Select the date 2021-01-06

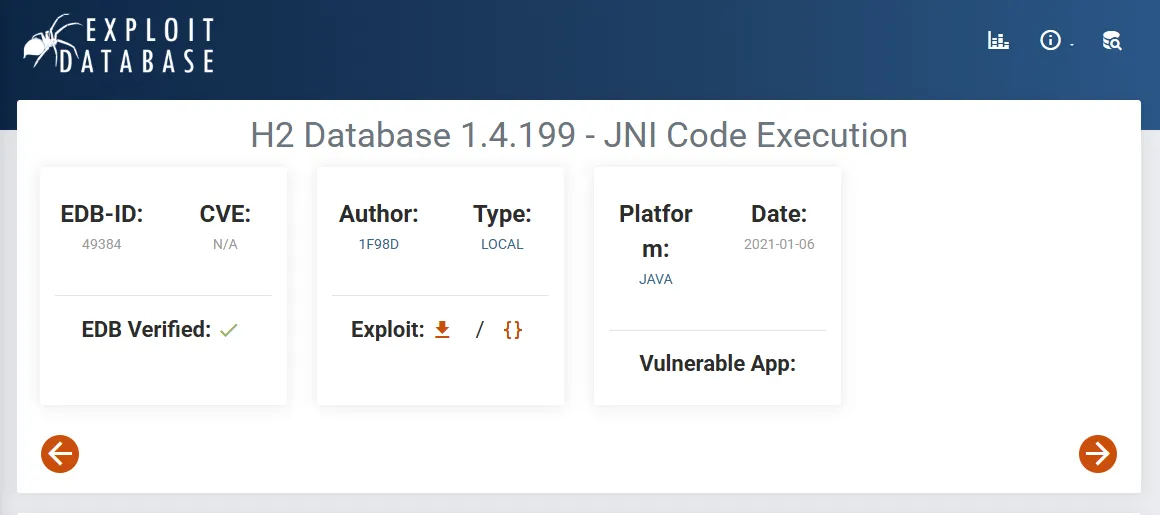pos(779,244)
